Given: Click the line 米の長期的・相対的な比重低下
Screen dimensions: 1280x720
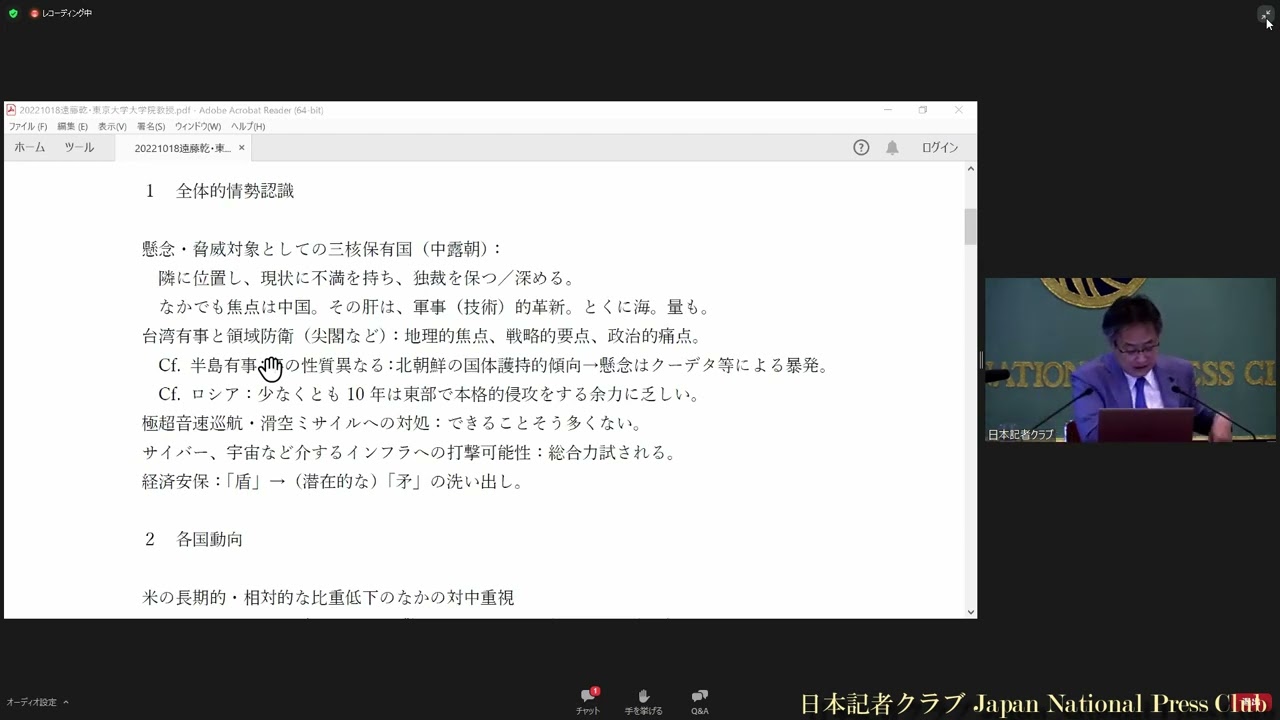Looking at the screenshot, I should (x=328, y=597).
